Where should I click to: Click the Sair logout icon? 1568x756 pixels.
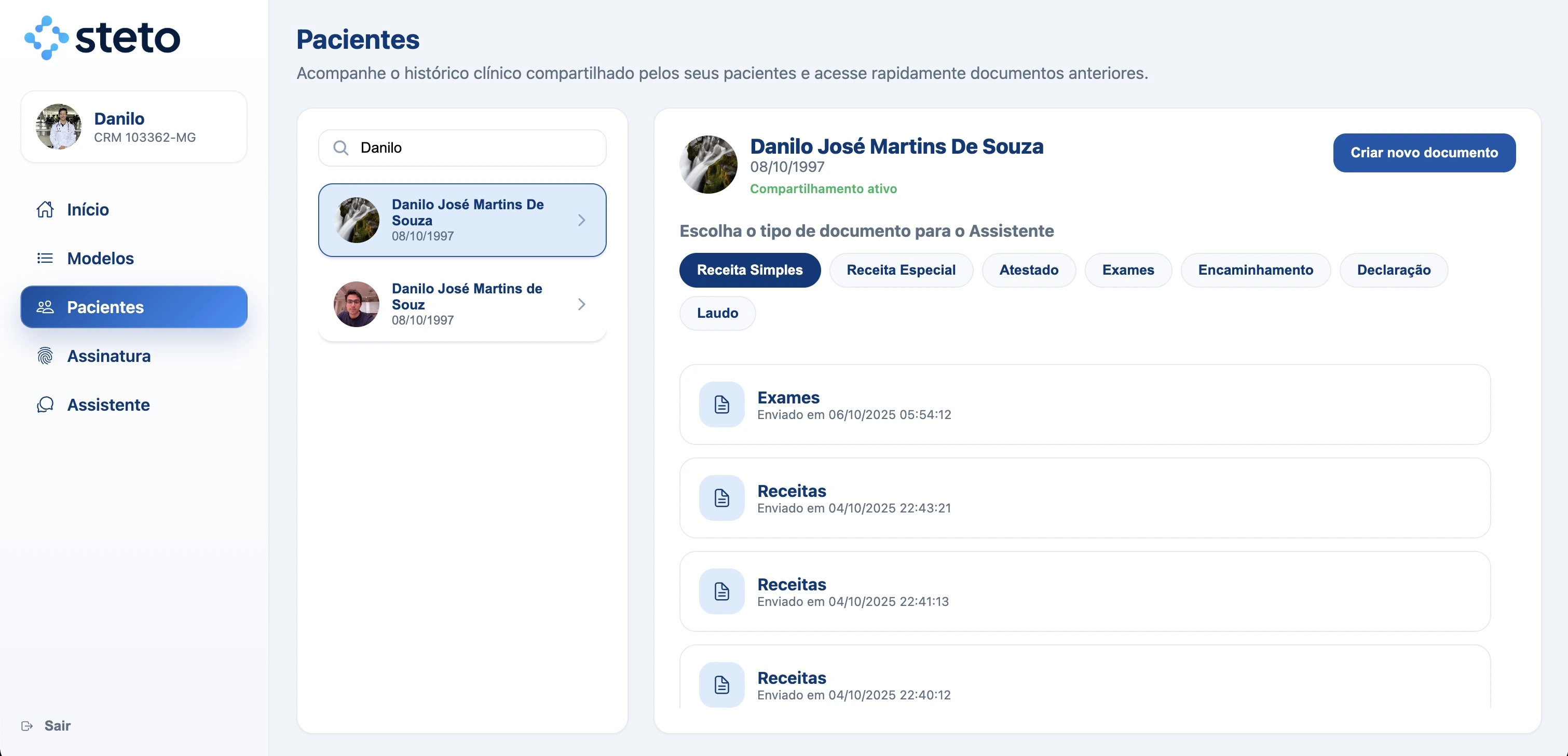(27, 725)
